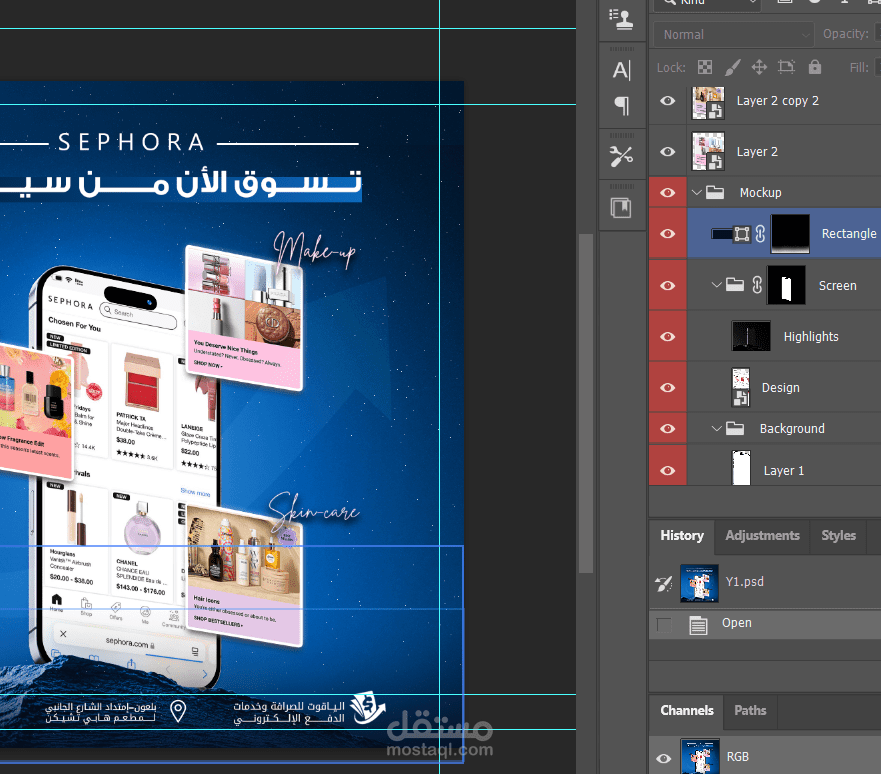Open the Paragraph panel icon

pyautogui.click(x=621, y=106)
